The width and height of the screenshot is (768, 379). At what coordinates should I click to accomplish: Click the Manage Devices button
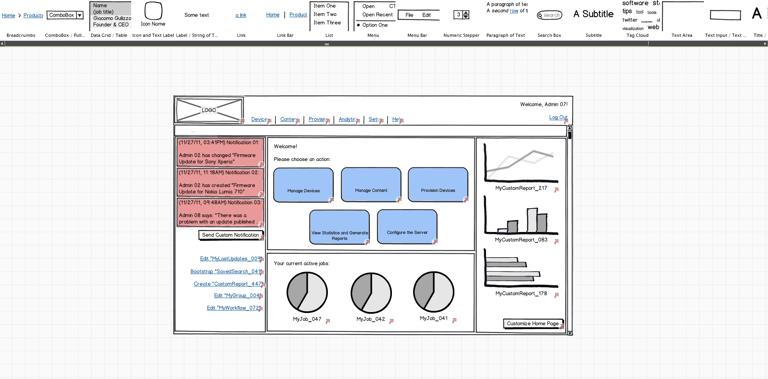[x=303, y=185]
